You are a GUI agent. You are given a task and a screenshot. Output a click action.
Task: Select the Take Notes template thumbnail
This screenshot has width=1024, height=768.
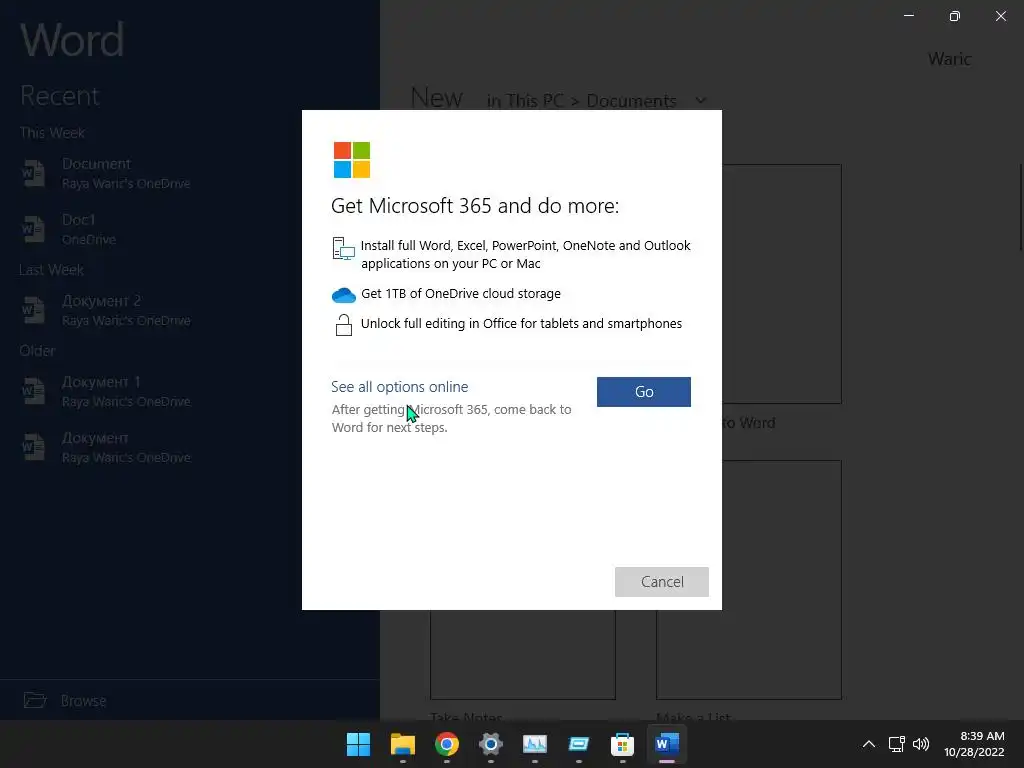tap(522, 654)
